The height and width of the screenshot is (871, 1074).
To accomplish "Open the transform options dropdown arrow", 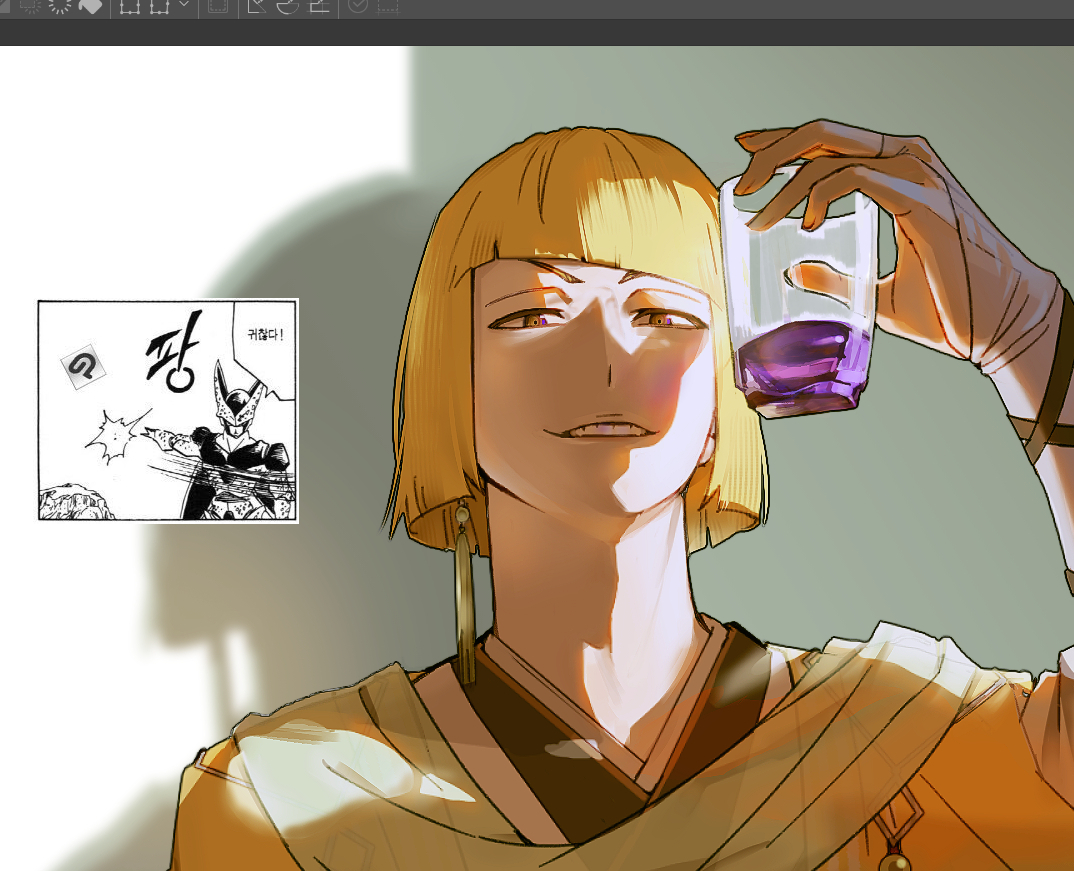I will (184, 5).
